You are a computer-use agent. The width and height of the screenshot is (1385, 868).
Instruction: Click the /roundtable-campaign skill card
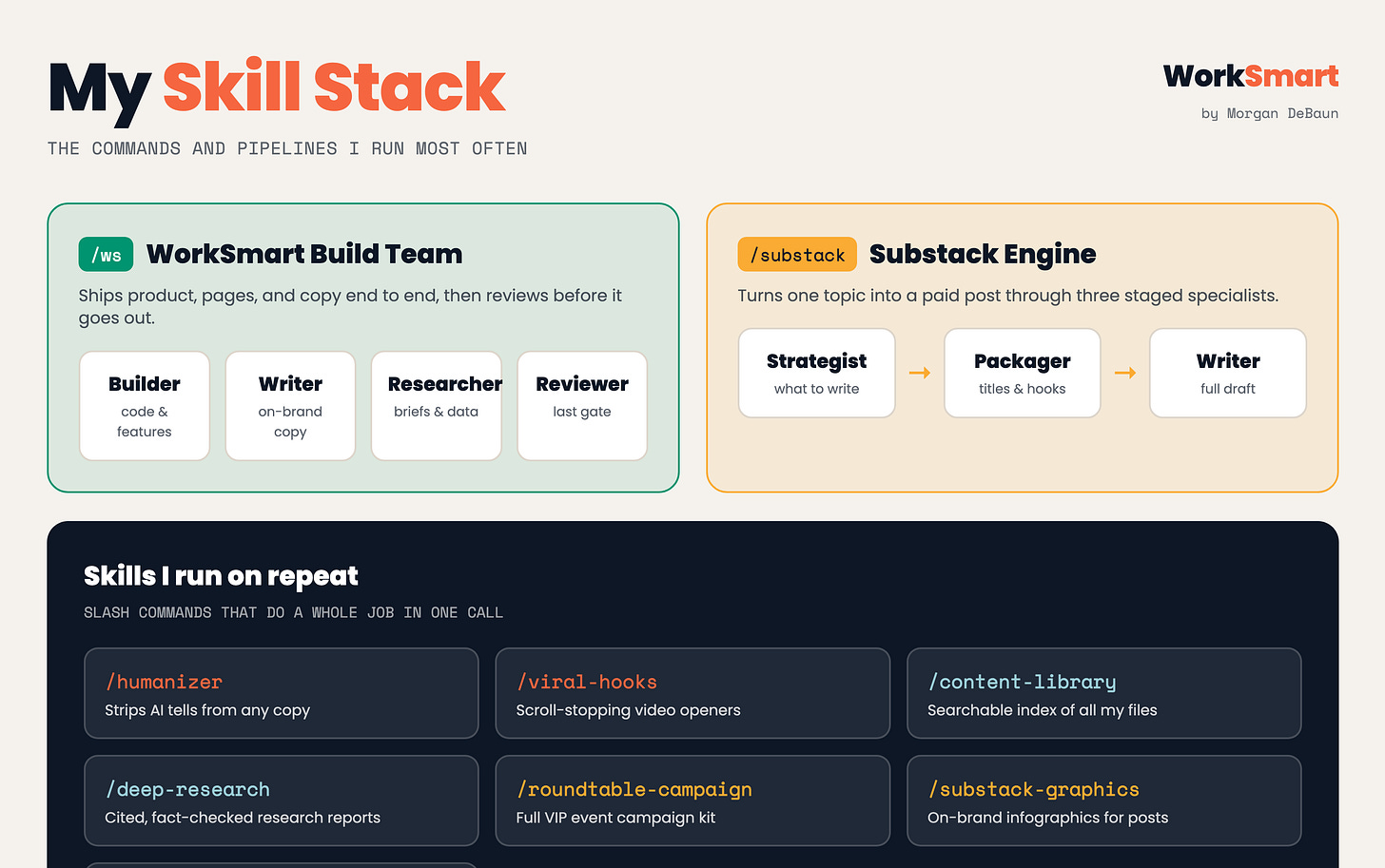(x=692, y=800)
